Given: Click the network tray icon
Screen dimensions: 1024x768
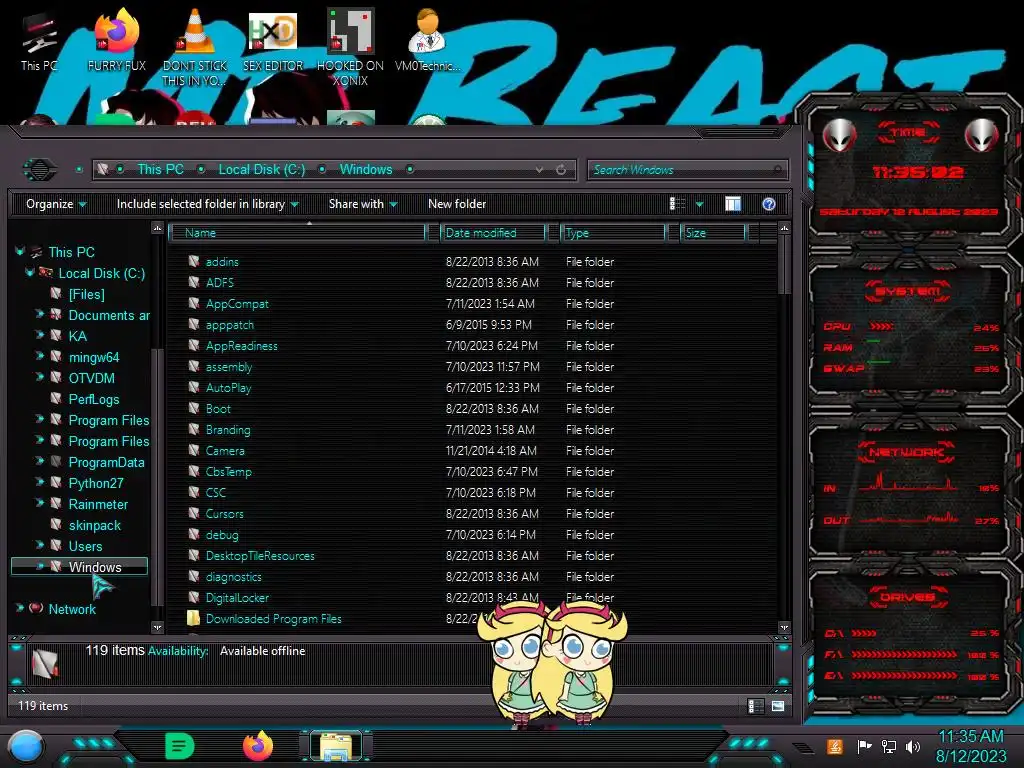Looking at the screenshot, I should tap(889, 746).
